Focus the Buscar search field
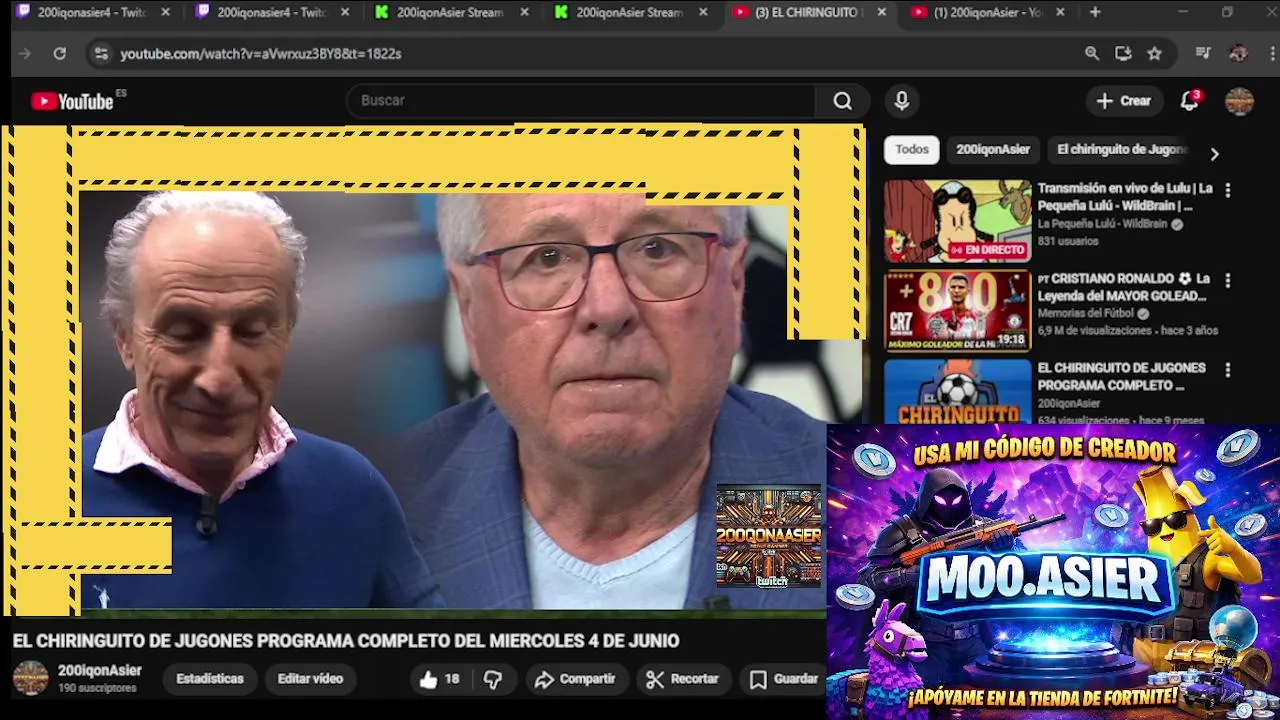 coord(580,100)
